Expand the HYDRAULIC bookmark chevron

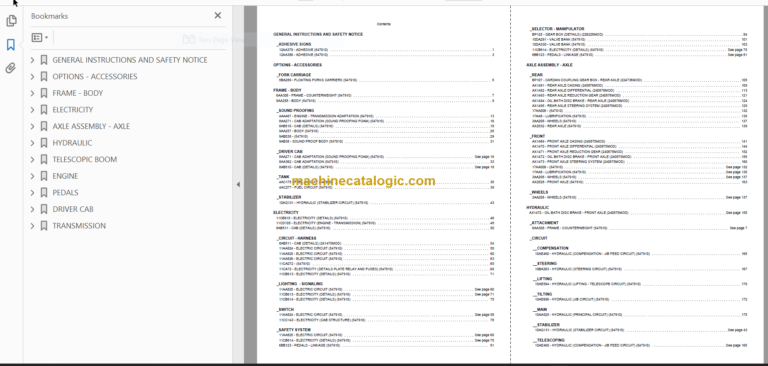32,143
